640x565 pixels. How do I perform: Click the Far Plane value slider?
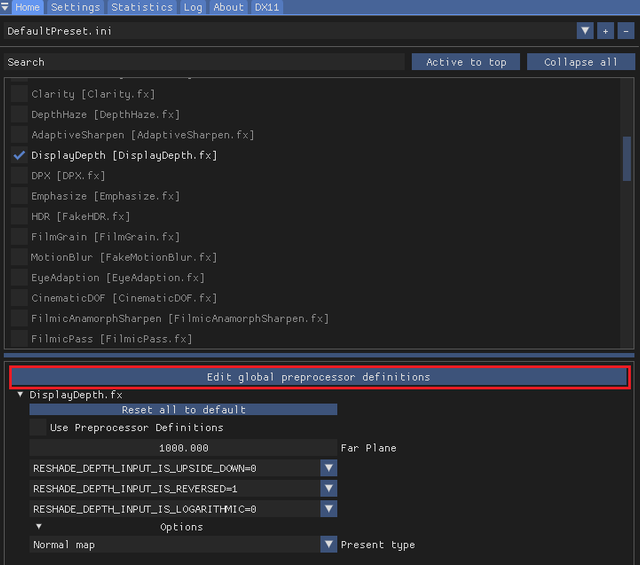[183, 448]
